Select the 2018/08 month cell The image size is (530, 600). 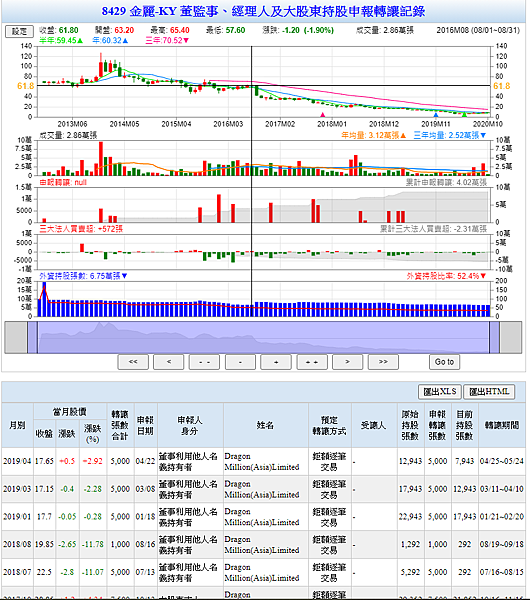pos(17,544)
